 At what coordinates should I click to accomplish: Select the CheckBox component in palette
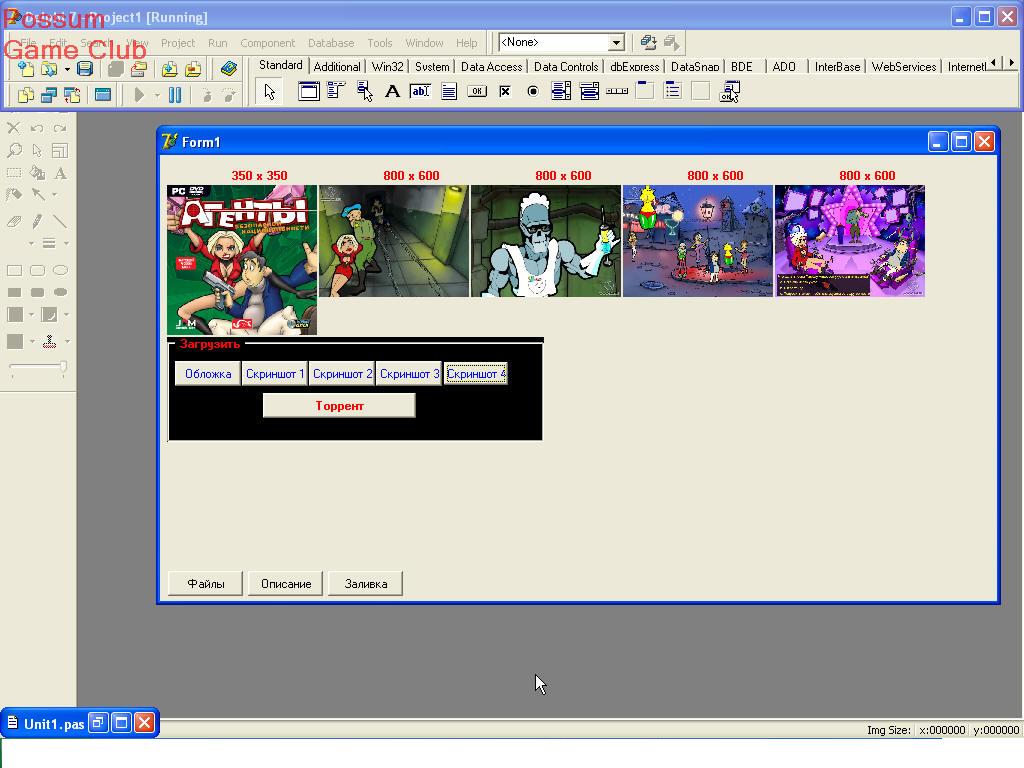point(505,91)
